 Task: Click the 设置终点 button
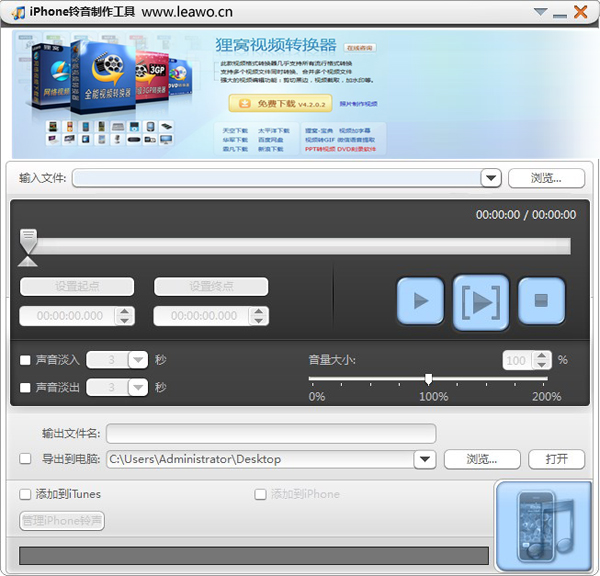click(x=211, y=286)
